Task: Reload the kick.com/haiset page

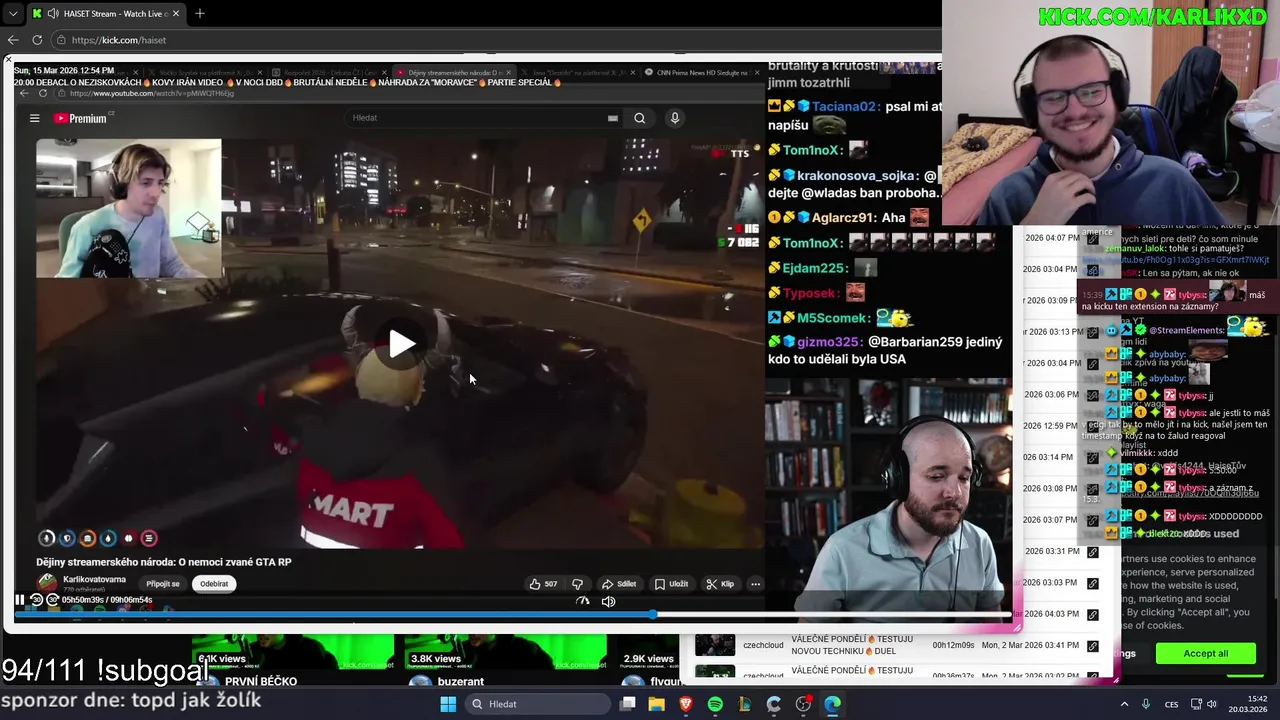Action: [x=37, y=40]
